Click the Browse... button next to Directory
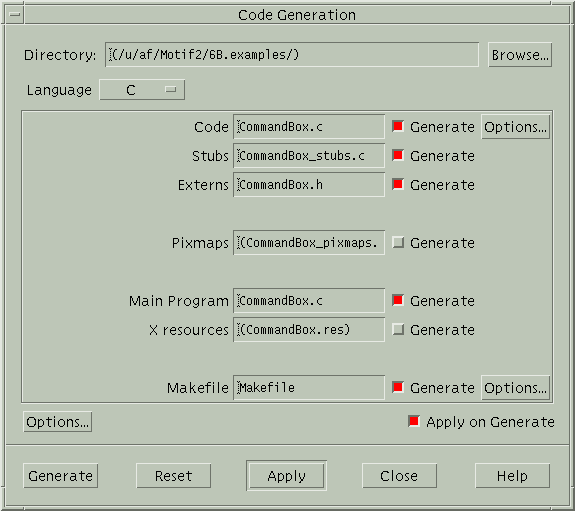The width and height of the screenshot is (575, 511). point(520,55)
